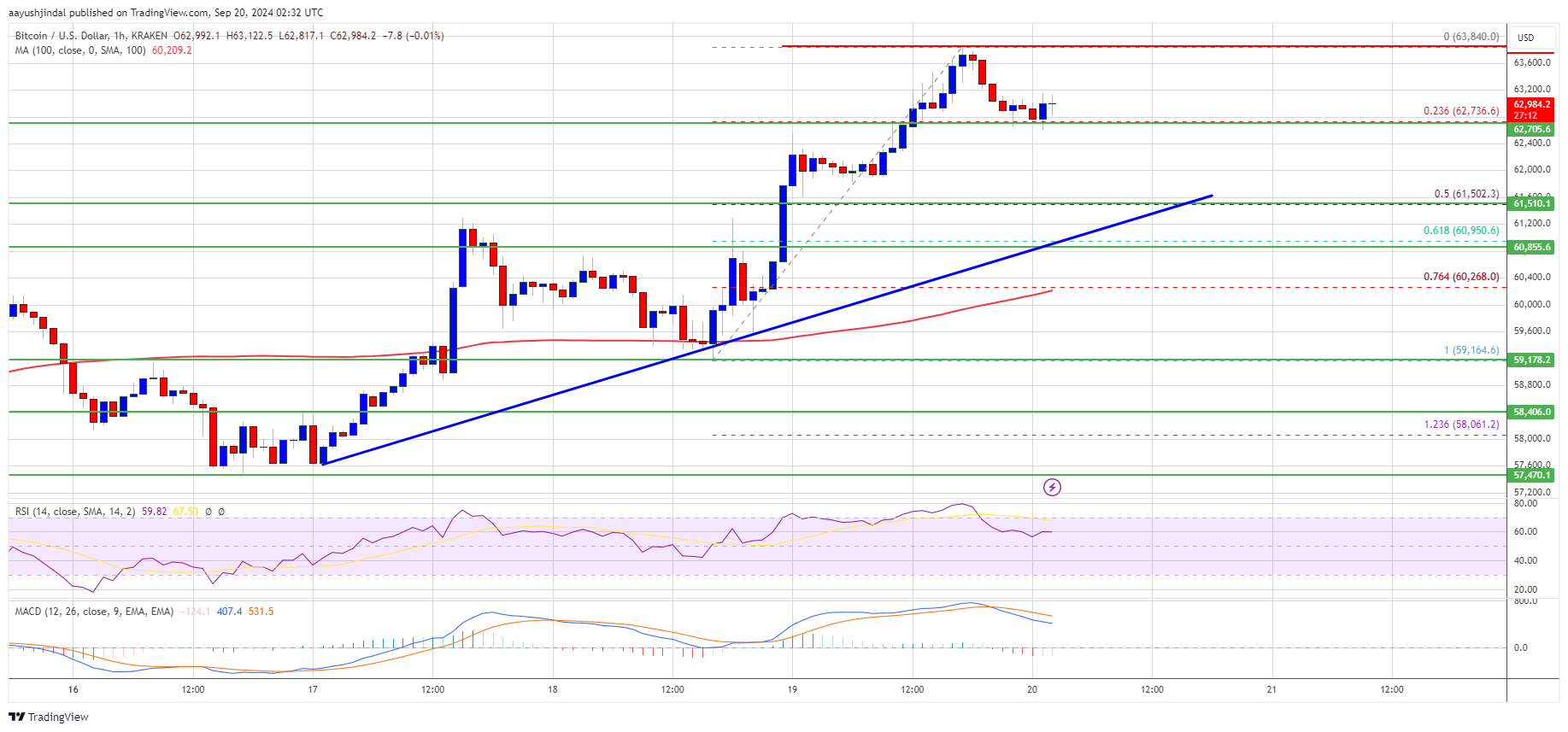Click the date label 19 on time axis

click(x=792, y=689)
